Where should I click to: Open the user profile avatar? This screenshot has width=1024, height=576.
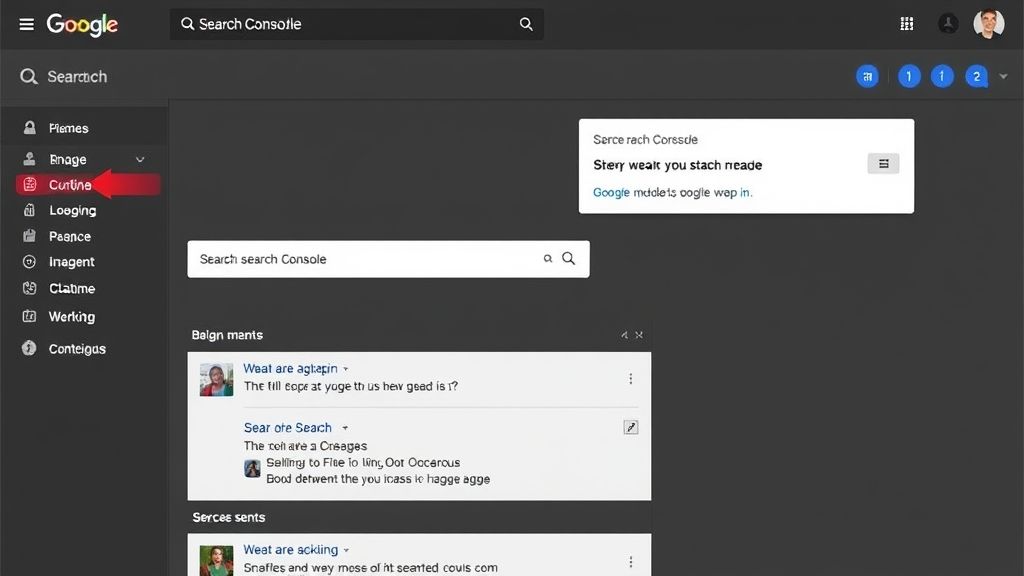point(988,24)
